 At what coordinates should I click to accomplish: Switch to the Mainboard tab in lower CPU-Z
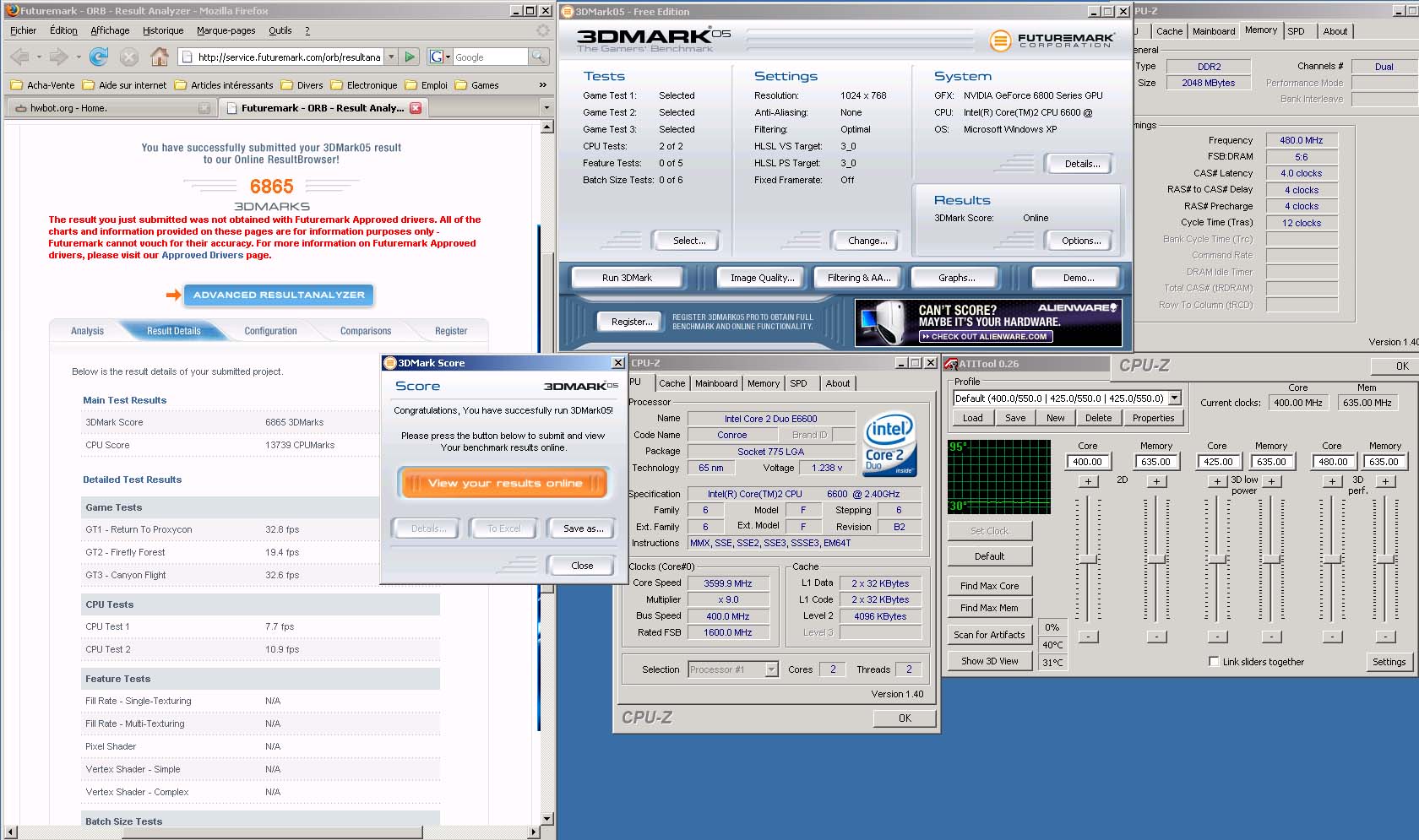pos(716,383)
